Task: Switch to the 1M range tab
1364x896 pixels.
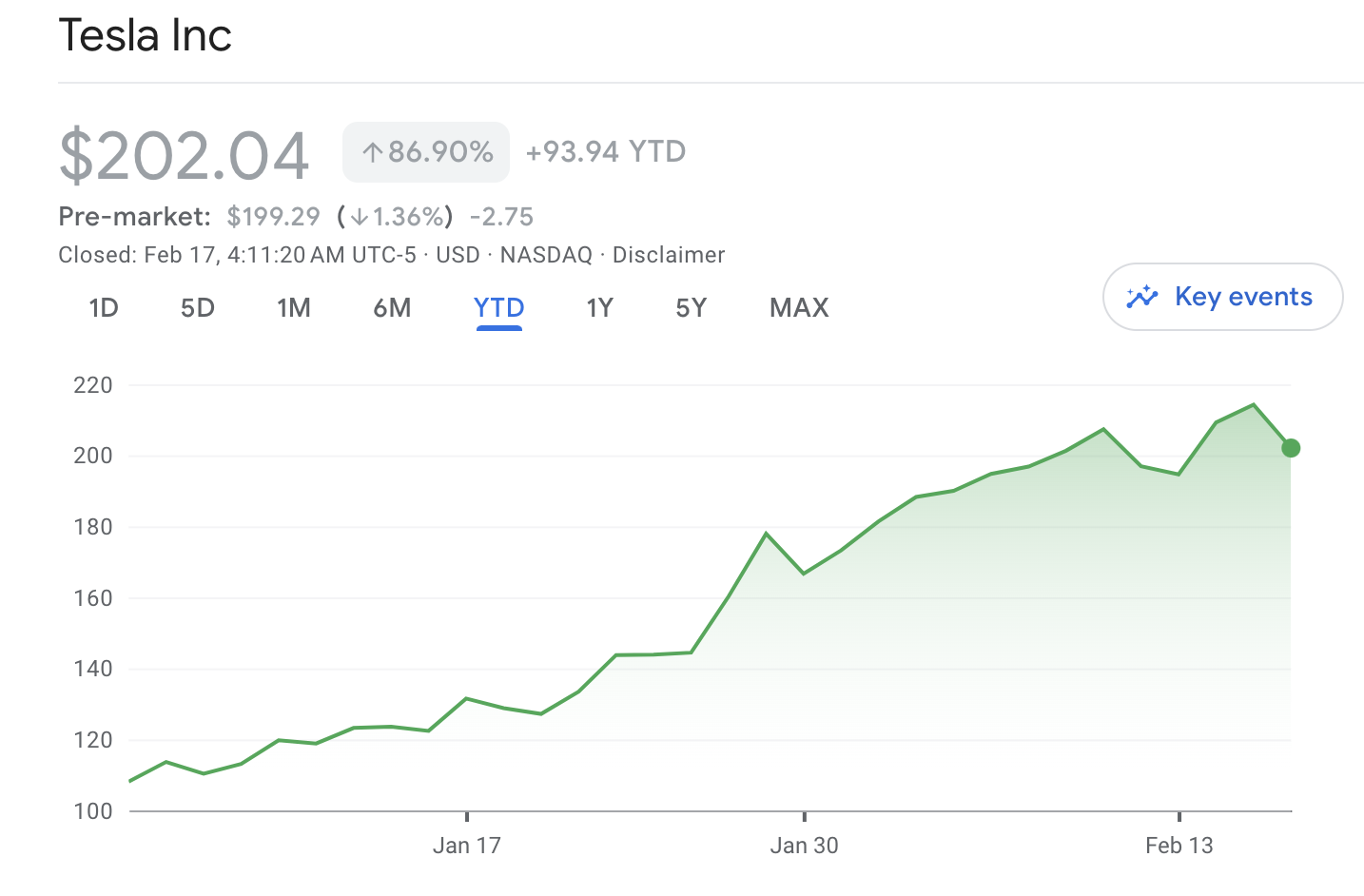Action: 294,308
